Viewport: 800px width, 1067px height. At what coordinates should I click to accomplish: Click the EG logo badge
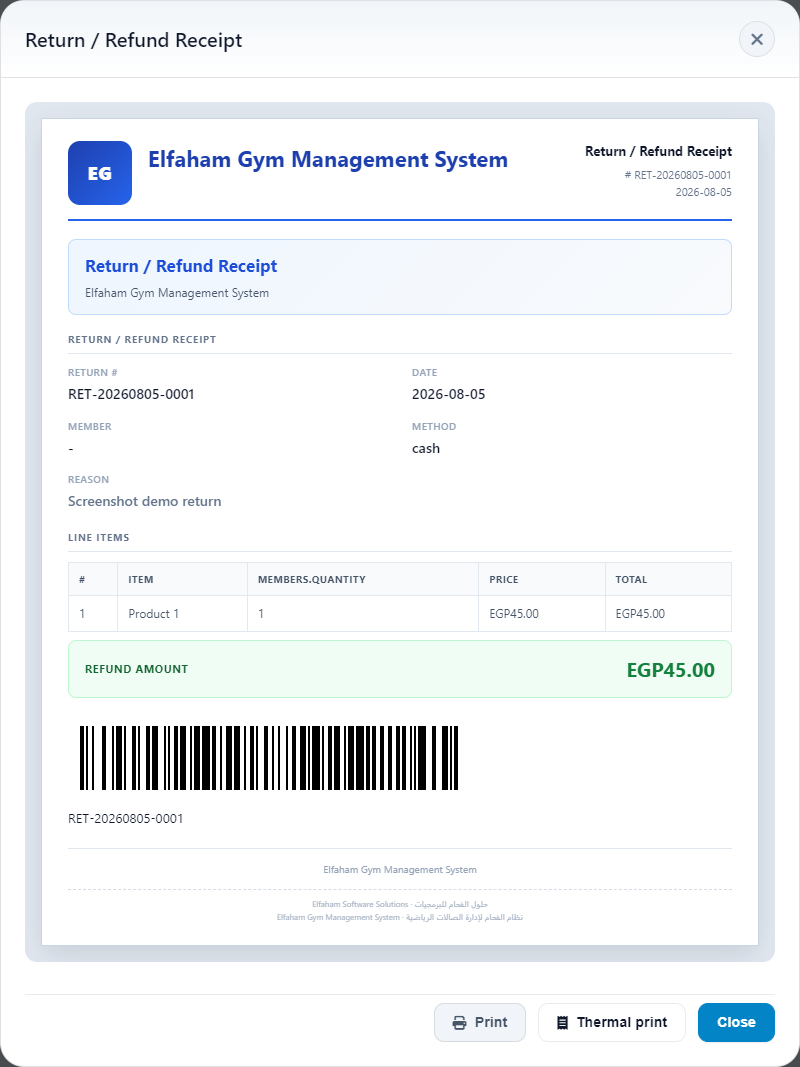point(100,173)
